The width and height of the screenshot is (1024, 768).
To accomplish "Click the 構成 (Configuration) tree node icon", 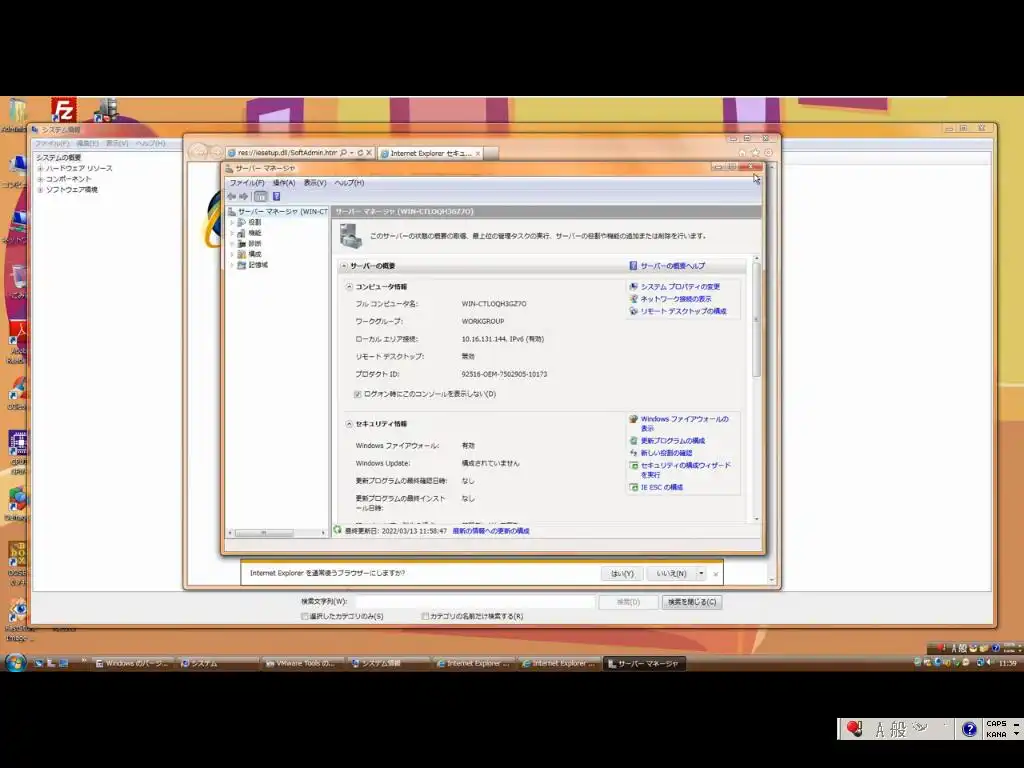I will [x=242, y=254].
